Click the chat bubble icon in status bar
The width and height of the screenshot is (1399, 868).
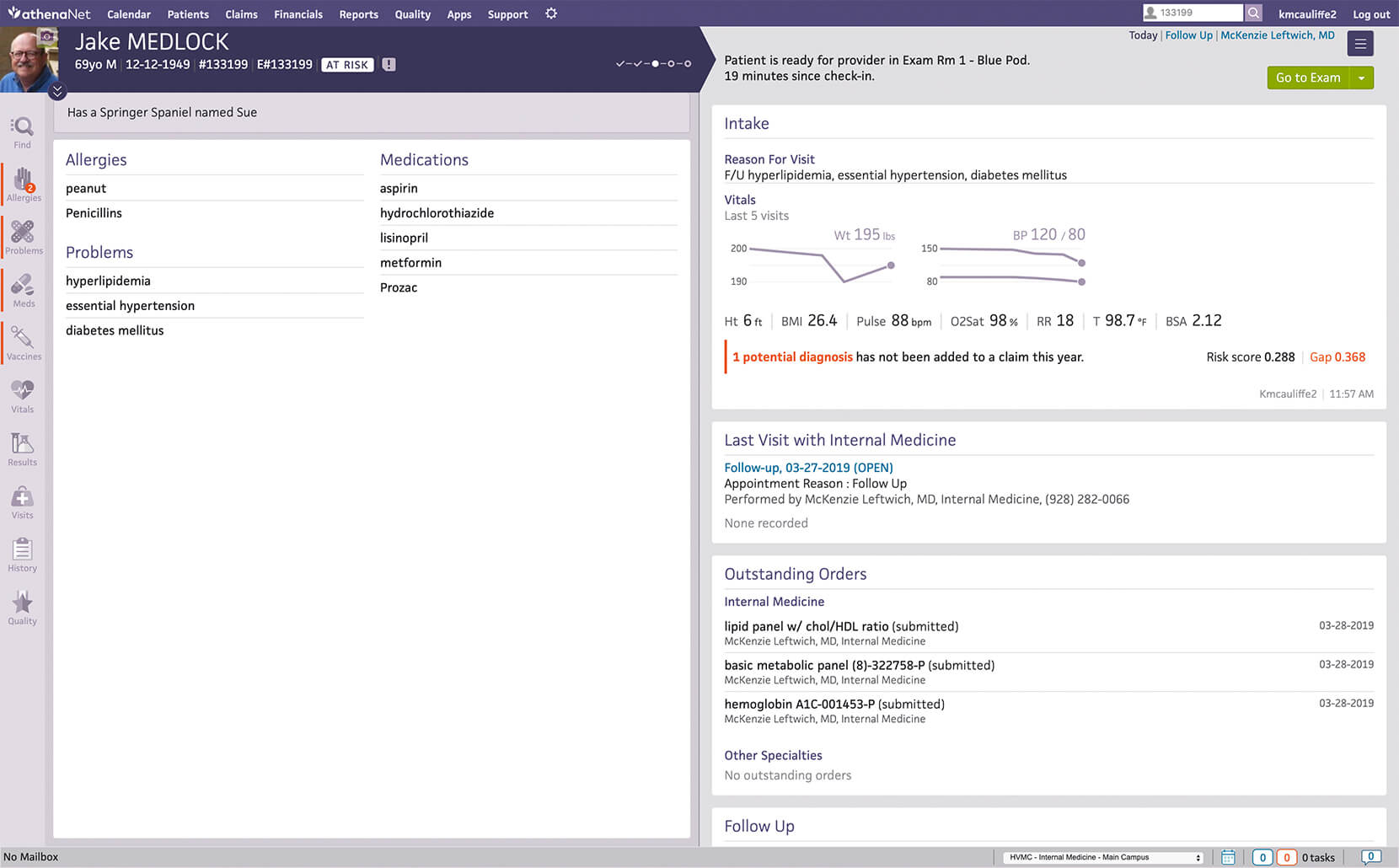1371,857
